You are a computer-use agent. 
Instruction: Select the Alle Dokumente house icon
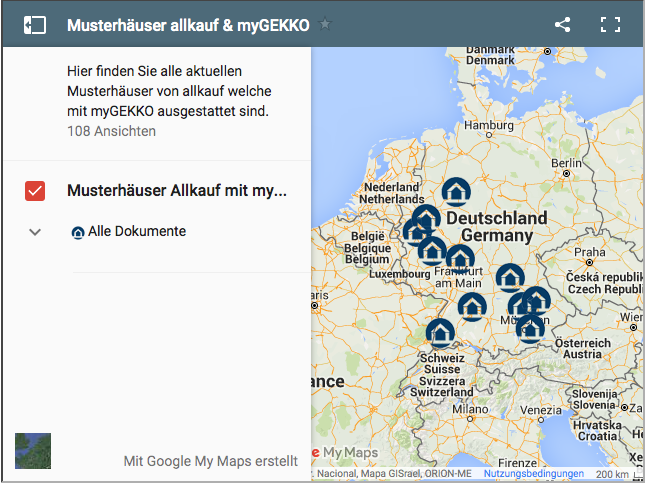[x=77, y=233]
